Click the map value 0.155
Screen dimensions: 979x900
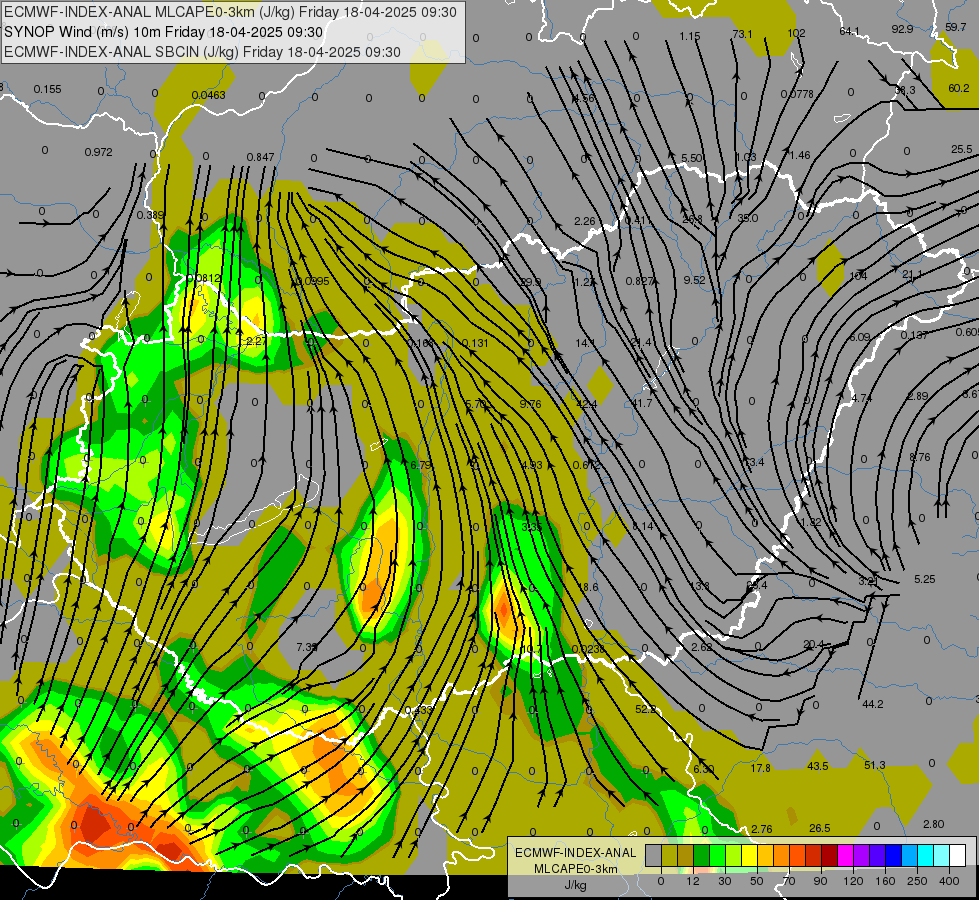pyautogui.click(x=47, y=89)
